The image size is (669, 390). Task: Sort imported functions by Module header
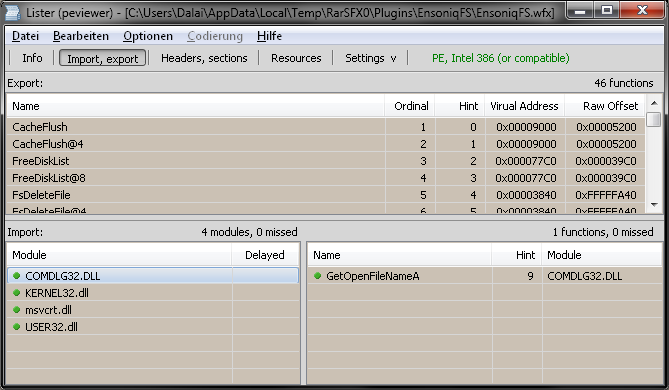(x=602, y=255)
